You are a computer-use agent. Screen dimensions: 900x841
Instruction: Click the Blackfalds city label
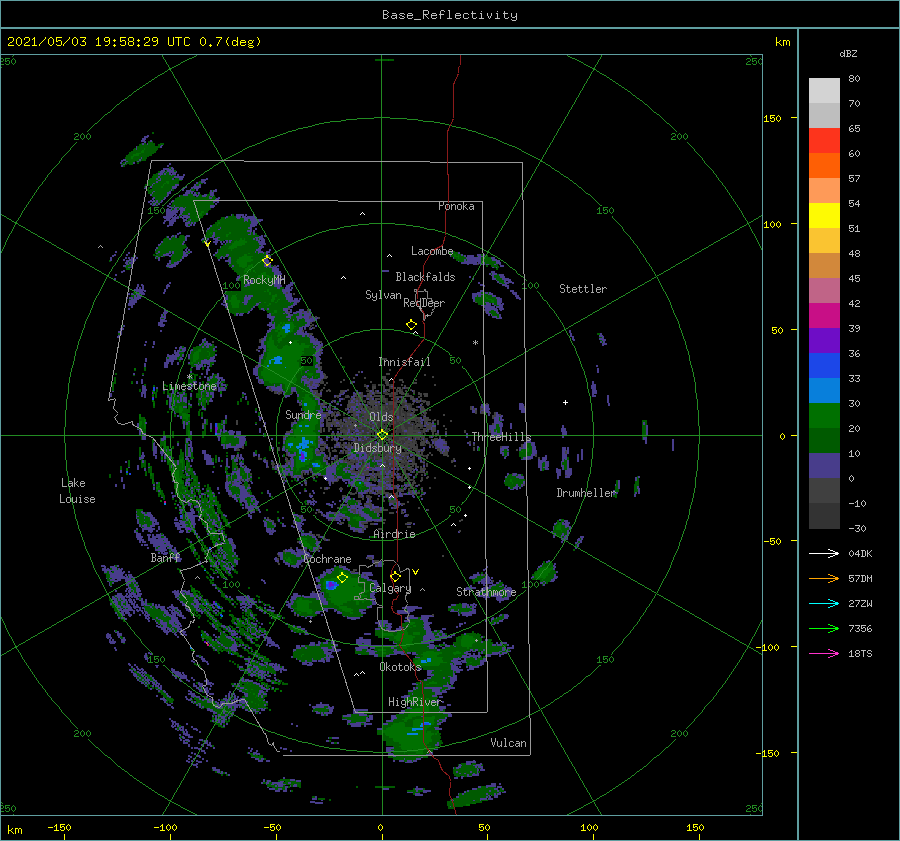click(425, 277)
